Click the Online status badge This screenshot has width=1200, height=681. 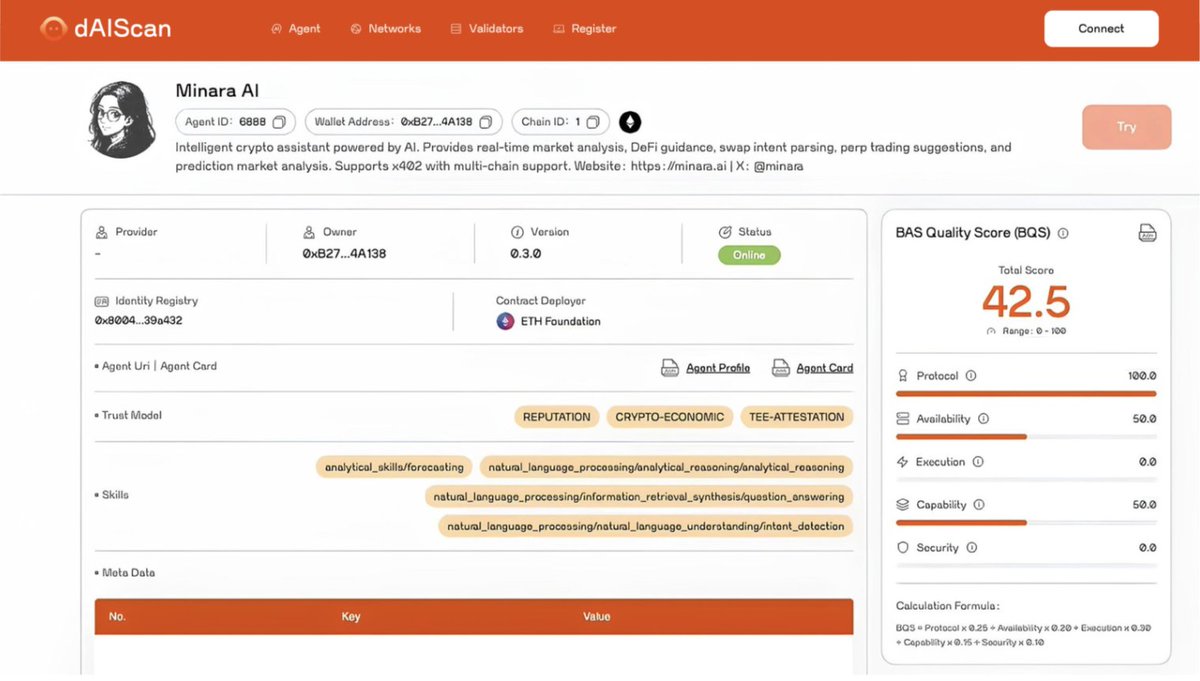pyautogui.click(x=749, y=255)
